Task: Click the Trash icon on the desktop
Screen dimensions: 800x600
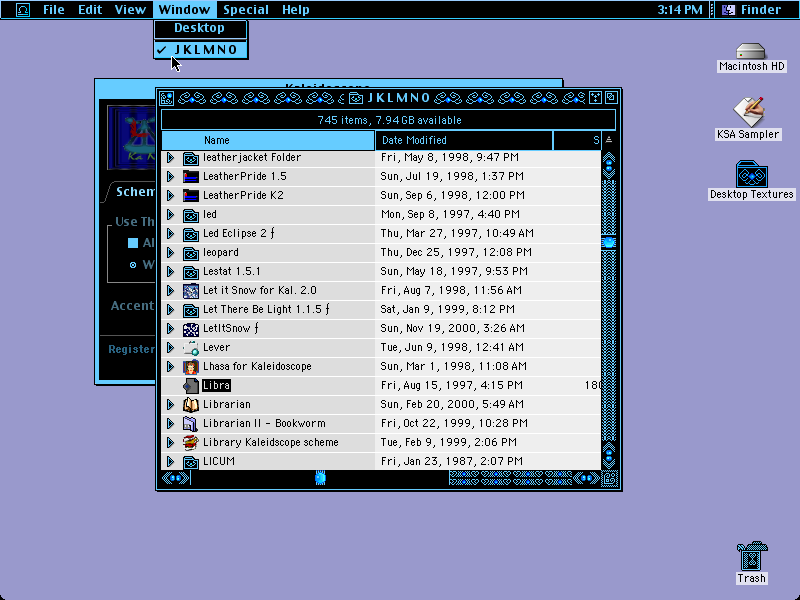Action: [752, 556]
